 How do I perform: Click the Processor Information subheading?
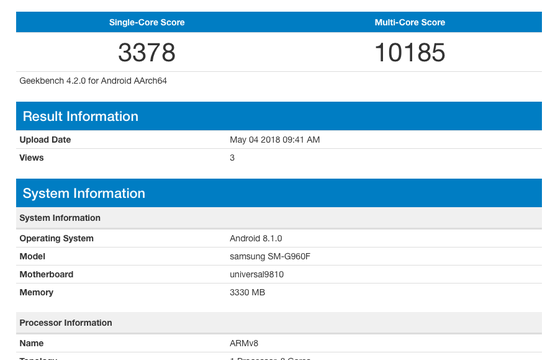pyautogui.click(x=279, y=323)
